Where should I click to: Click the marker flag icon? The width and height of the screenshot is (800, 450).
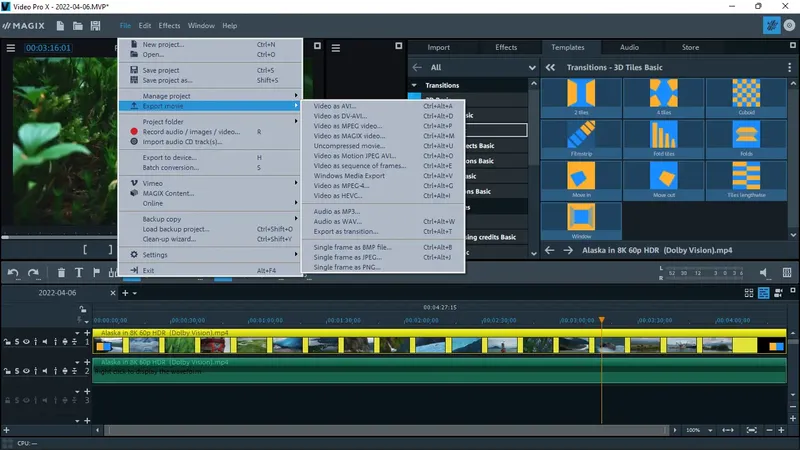click(96, 272)
